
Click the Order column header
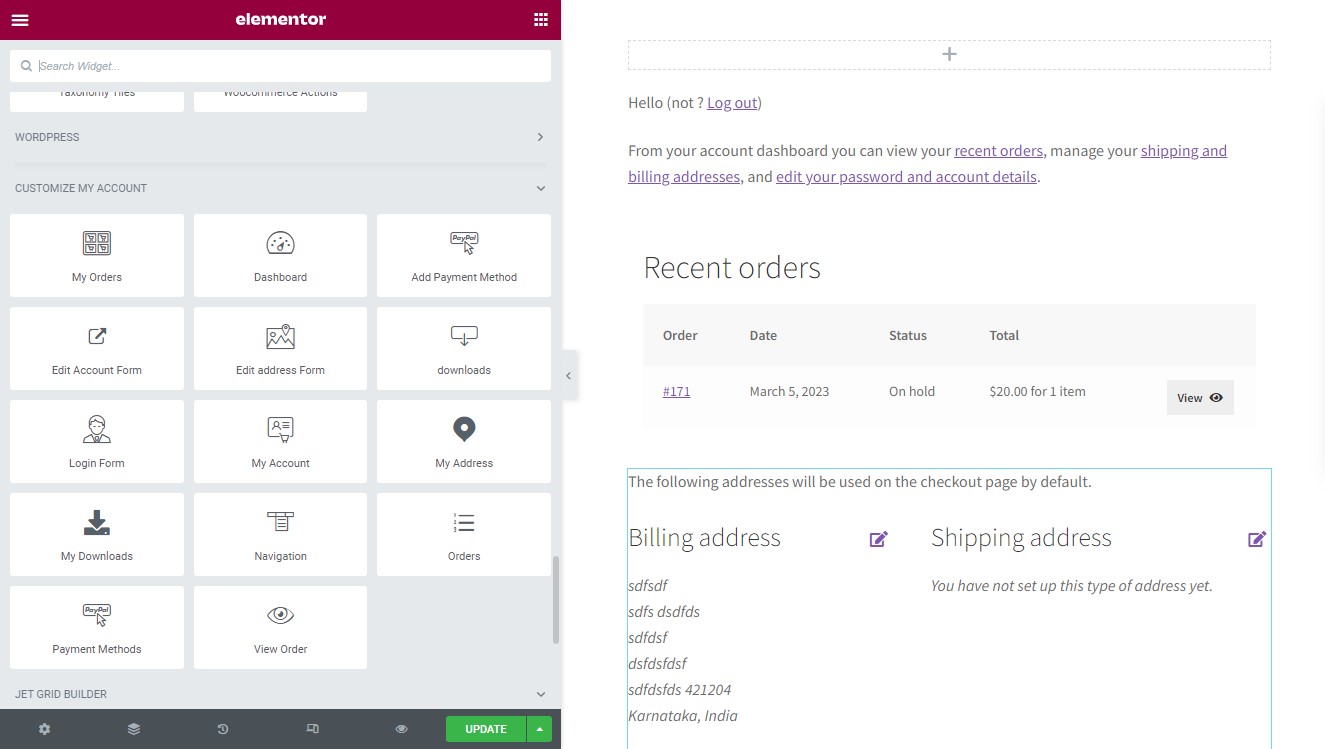coord(680,335)
